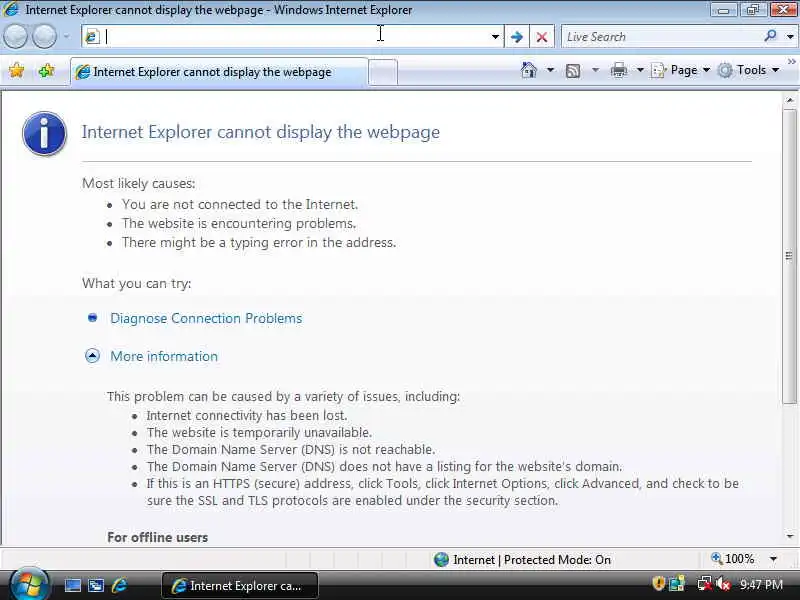
Task: Click the Go arrow button
Action: (x=517, y=37)
